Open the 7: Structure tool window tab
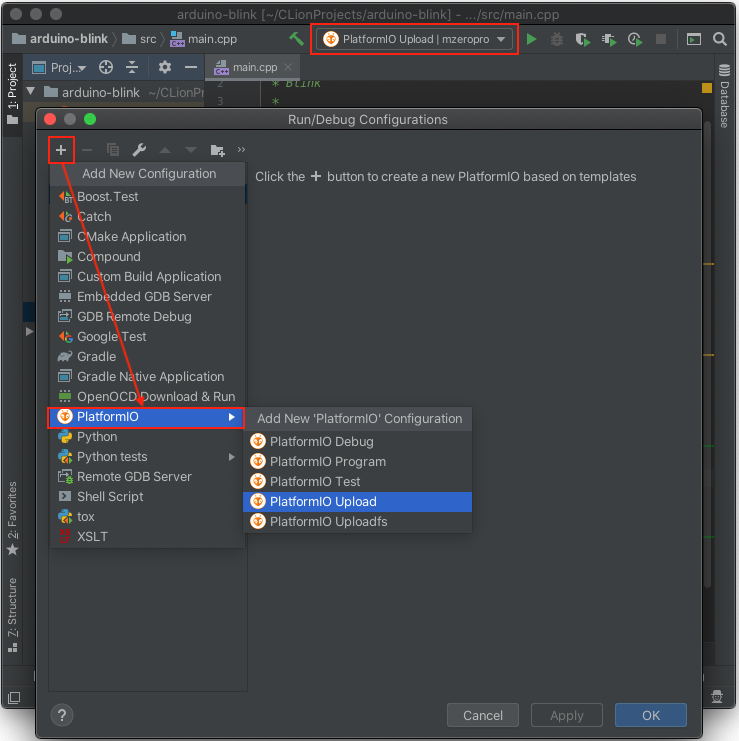 point(12,615)
